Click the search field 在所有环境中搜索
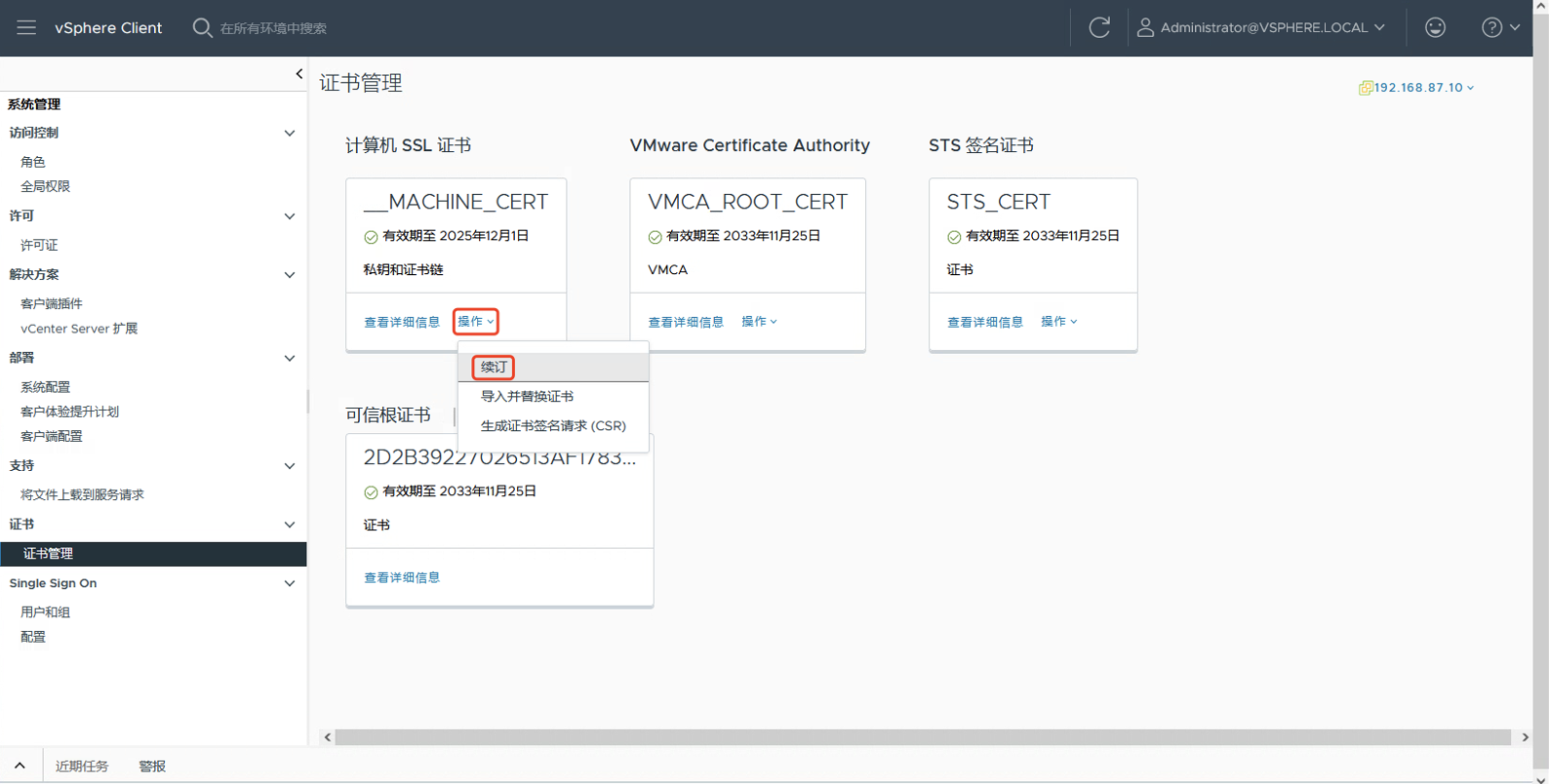Screen dimensions: 1549x784 click(x=273, y=28)
